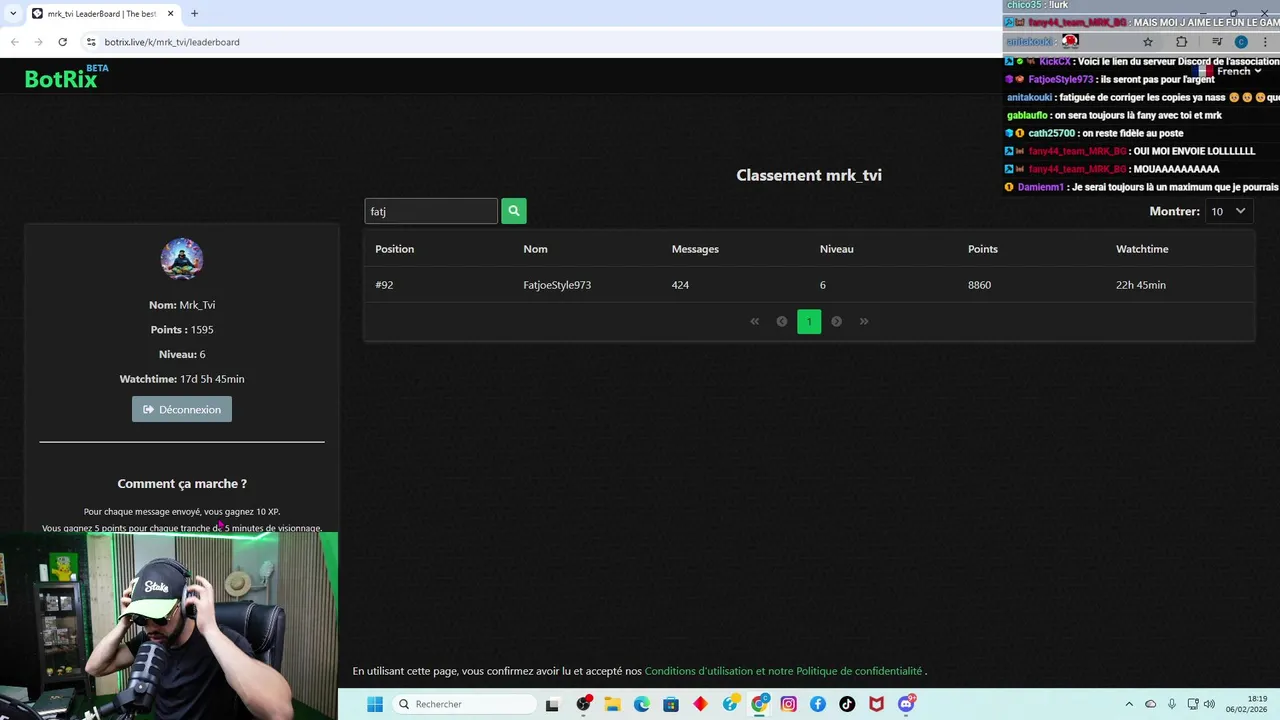The image size is (1280, 720).
Task: Open Facebook from the taskbar
Action: (818, 704)
